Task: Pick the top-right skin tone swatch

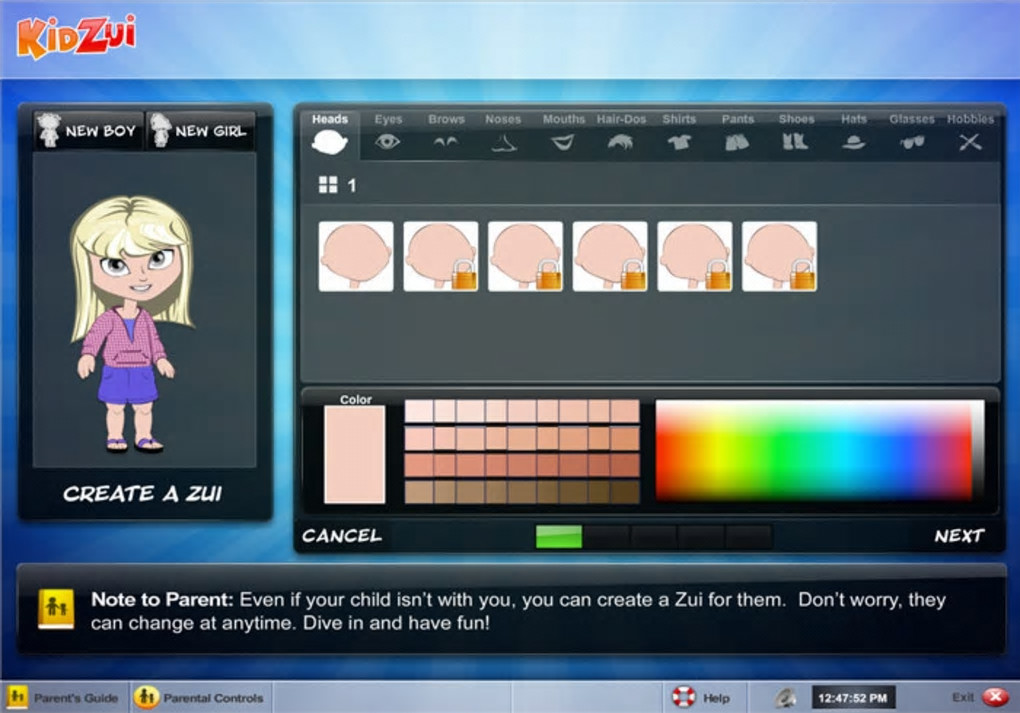Action: [626, 411]
